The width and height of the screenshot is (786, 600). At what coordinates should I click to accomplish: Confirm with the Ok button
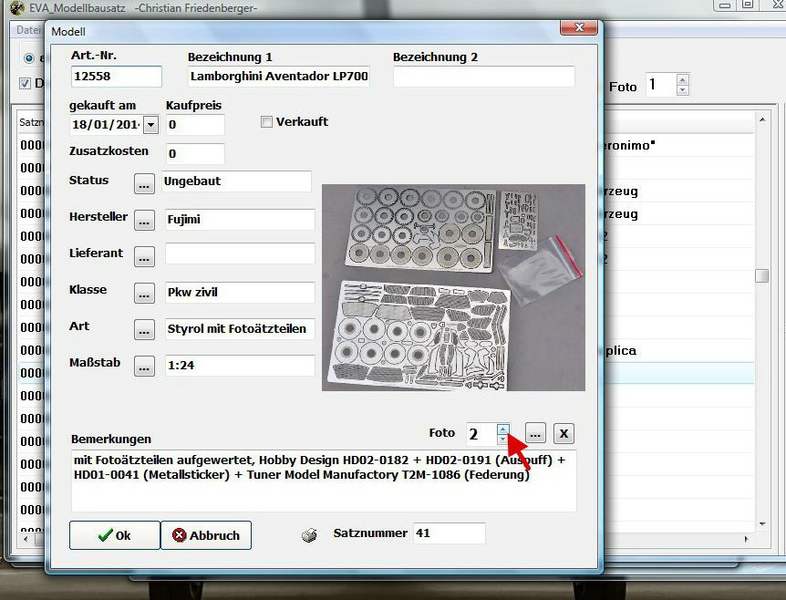coord(115,535)
